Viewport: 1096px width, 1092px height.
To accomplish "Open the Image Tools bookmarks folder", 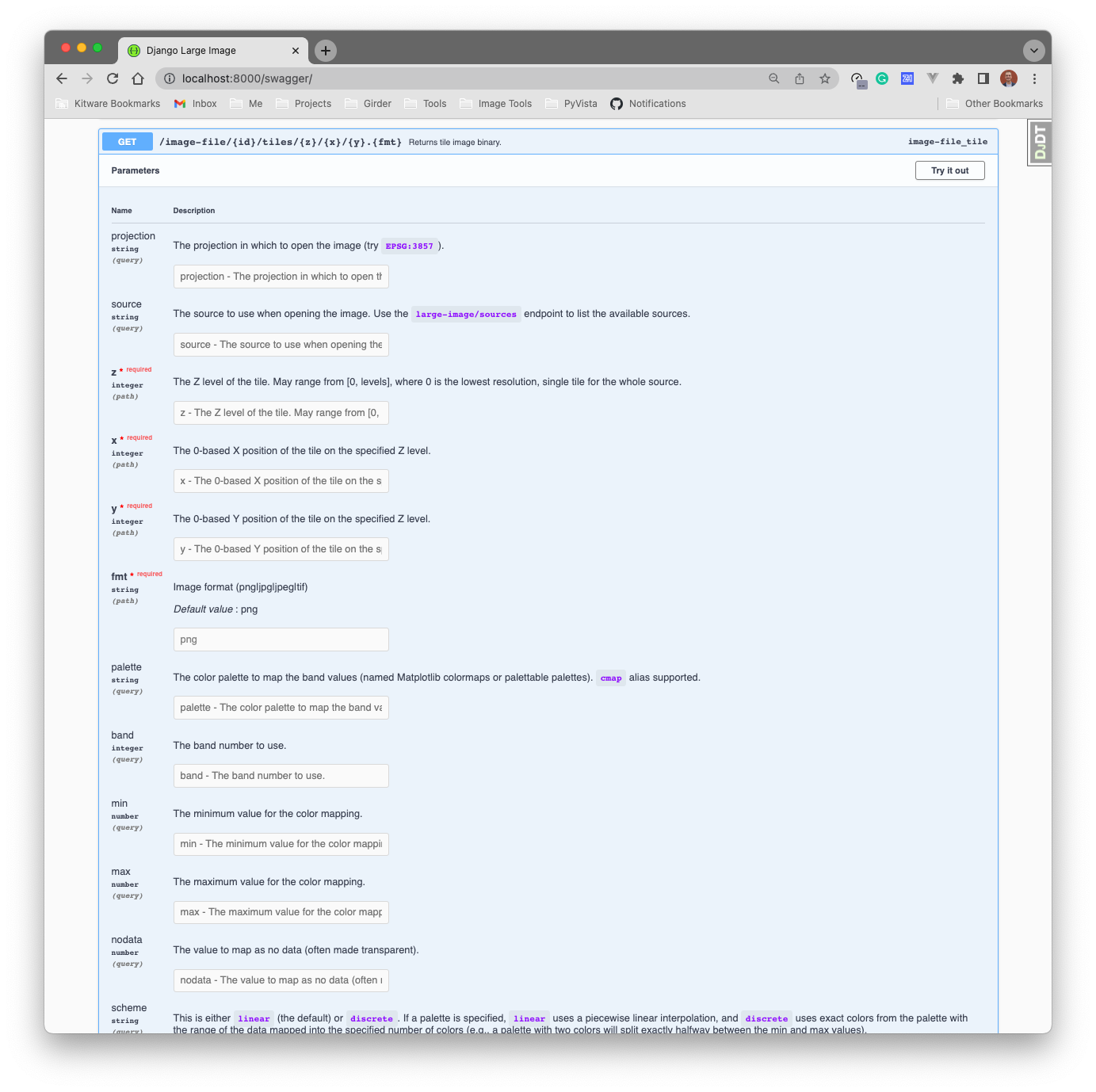I will click(496, 104).
